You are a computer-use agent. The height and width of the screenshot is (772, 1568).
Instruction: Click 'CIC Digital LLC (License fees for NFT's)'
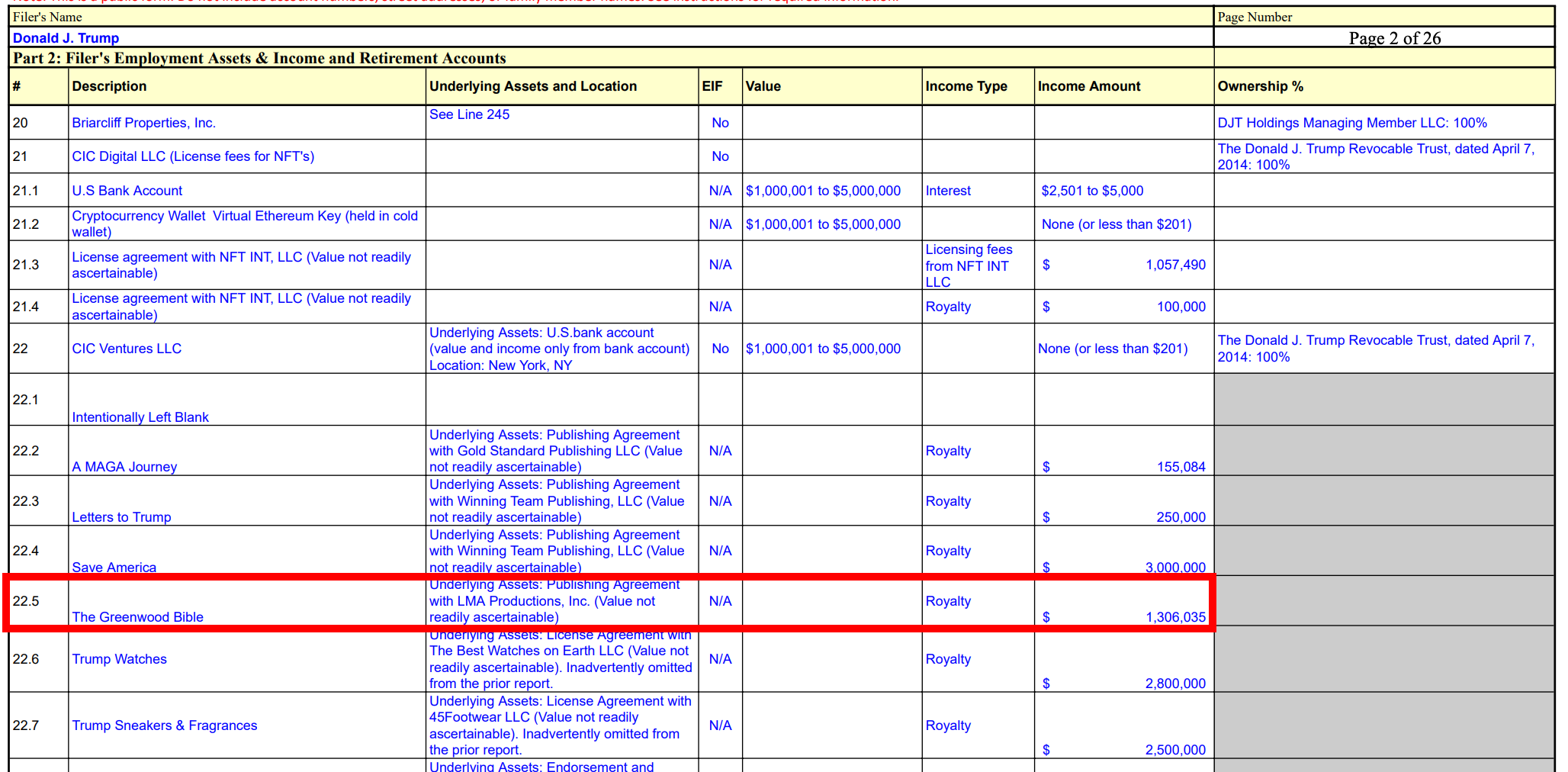[x=193, y=156]
